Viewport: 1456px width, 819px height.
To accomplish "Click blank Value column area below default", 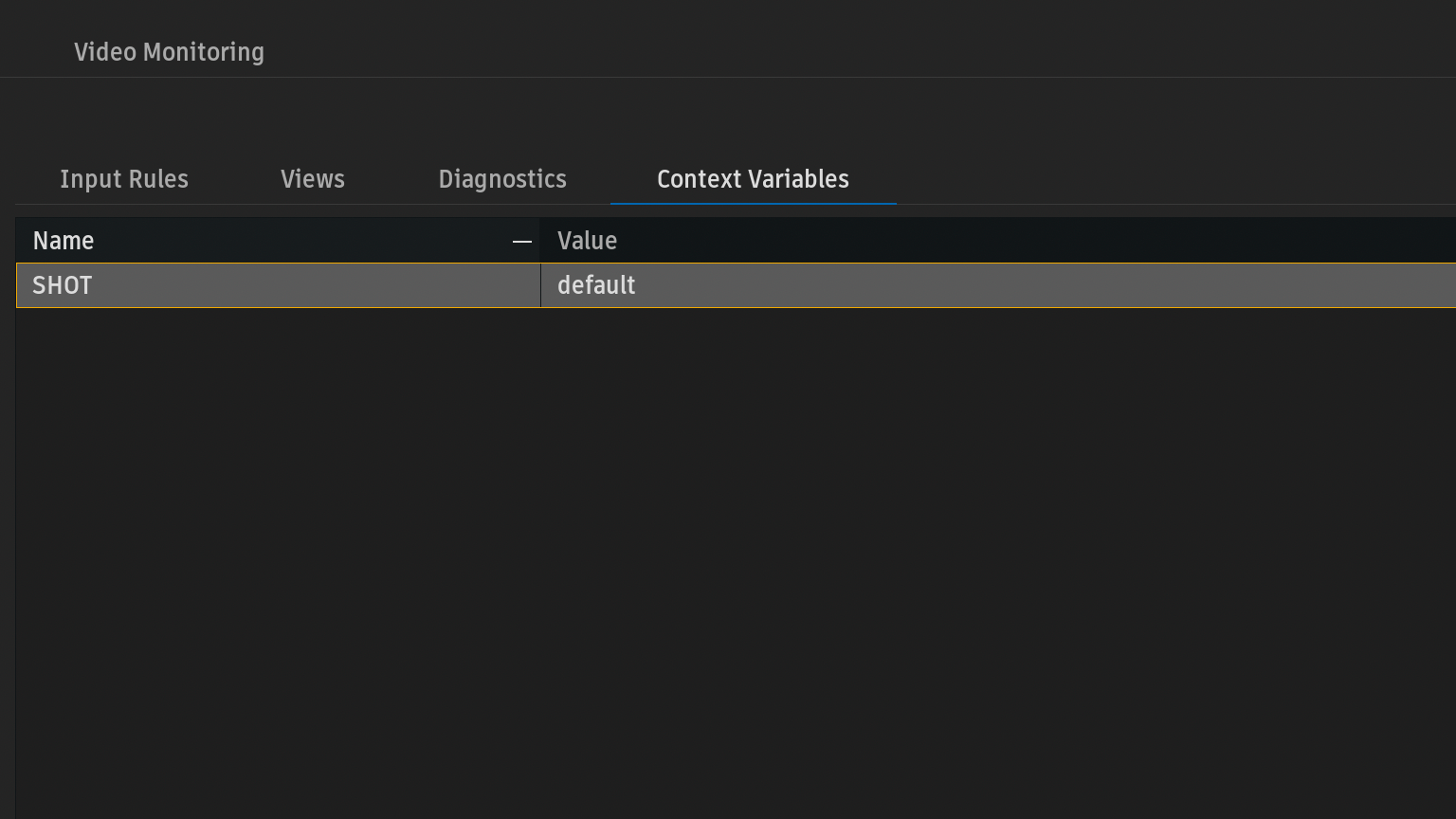I will click(x=995, y=474).
